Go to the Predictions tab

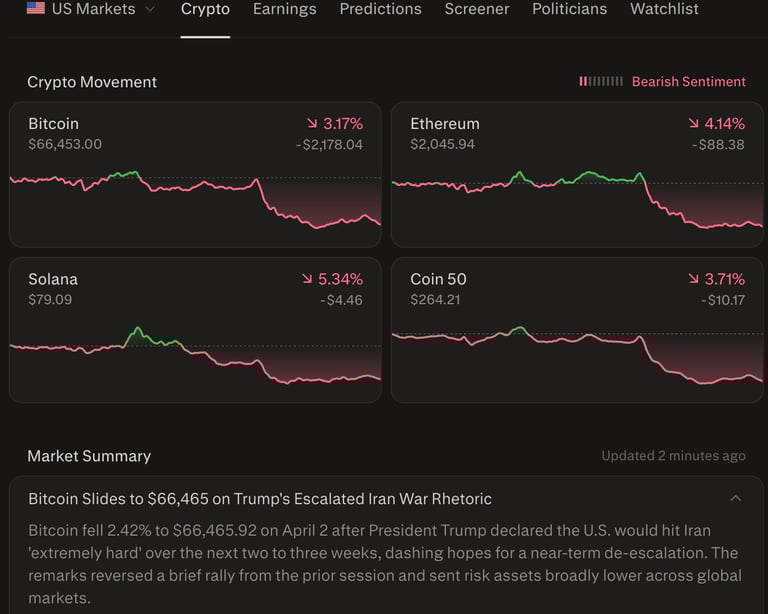[x=380, y=9]
